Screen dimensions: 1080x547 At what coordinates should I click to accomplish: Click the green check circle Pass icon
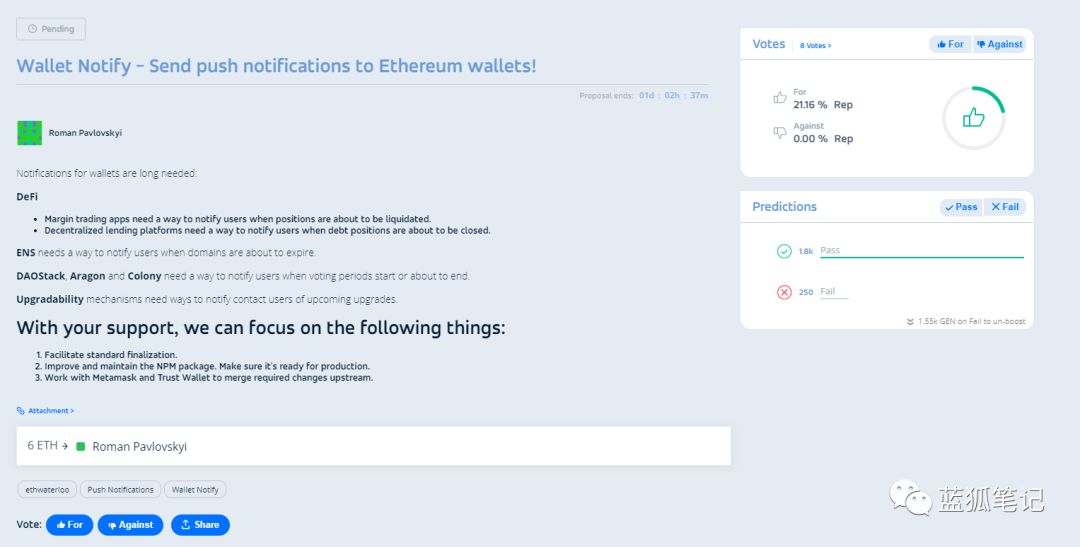(x=784, y=251)
